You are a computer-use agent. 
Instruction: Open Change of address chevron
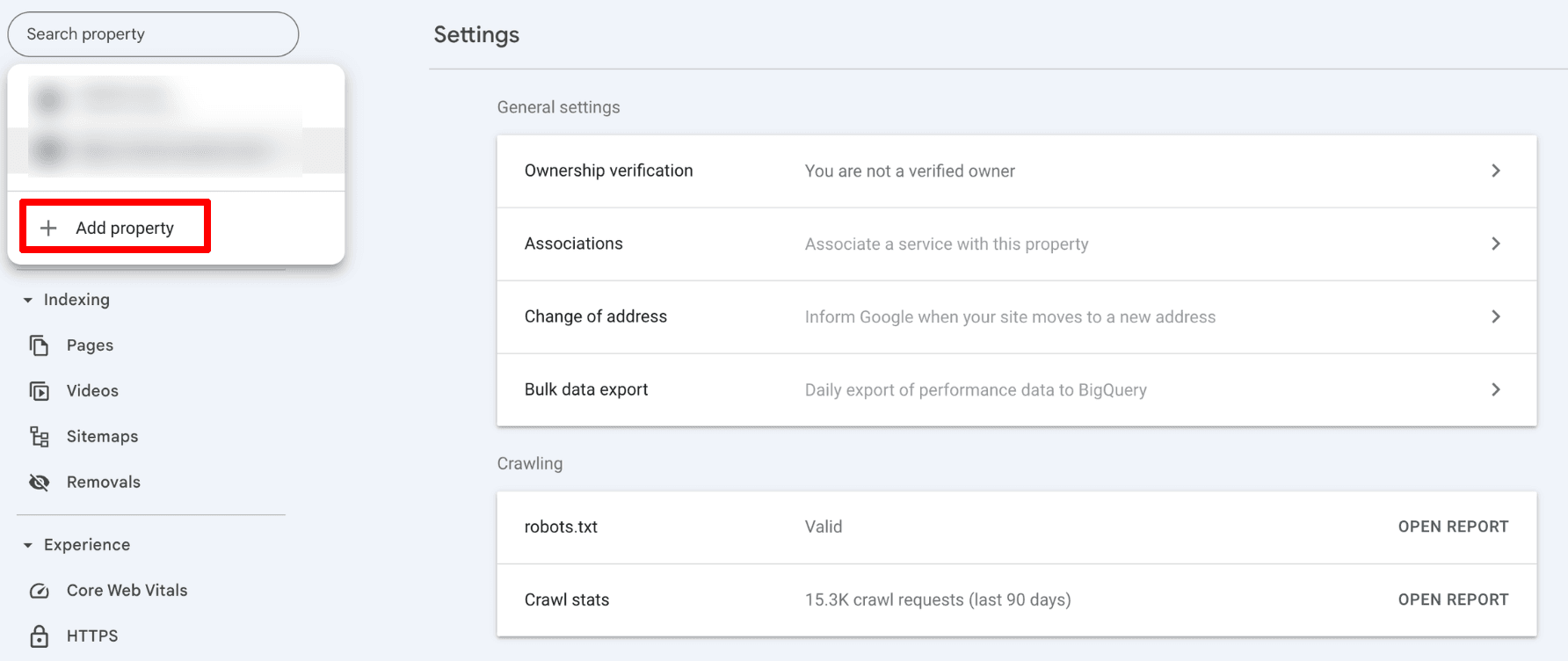click(x=1495, y=316)
